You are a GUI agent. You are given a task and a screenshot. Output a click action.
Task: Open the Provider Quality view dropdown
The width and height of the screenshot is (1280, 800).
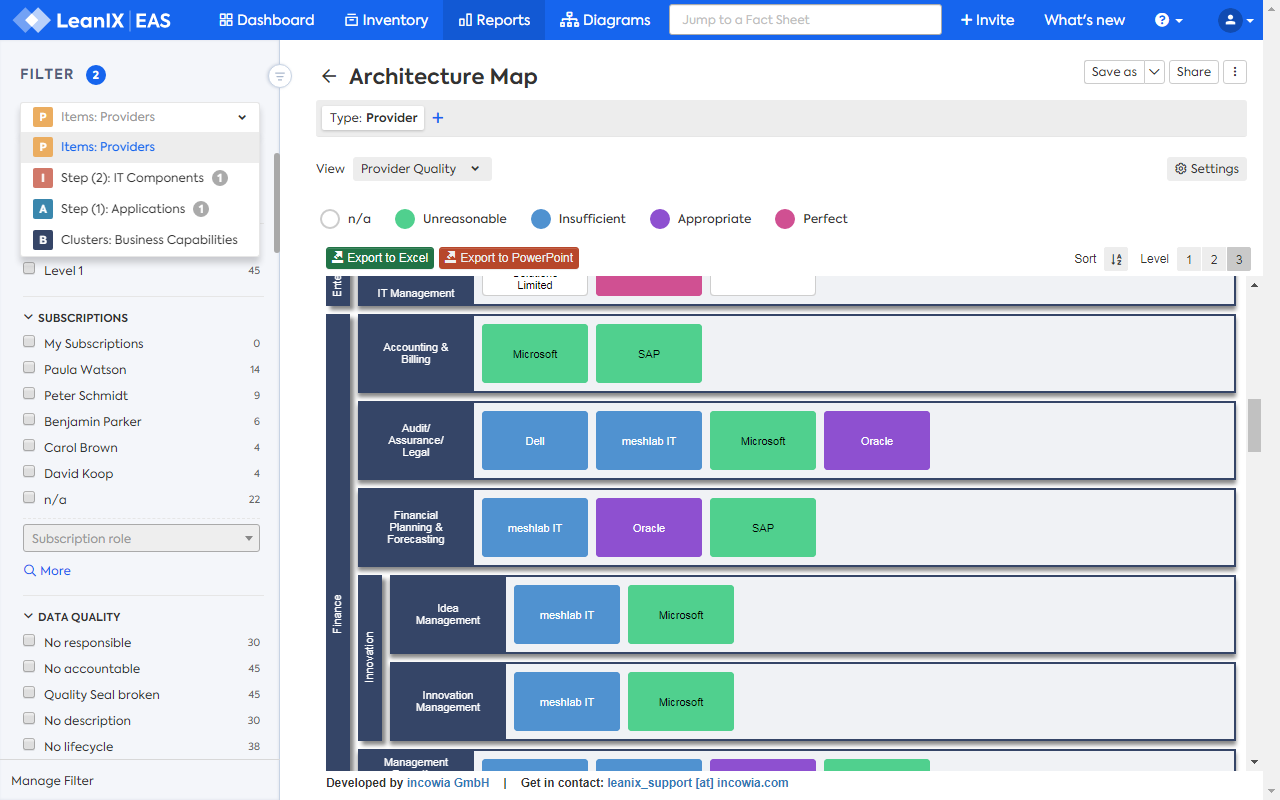coord(422,169)
